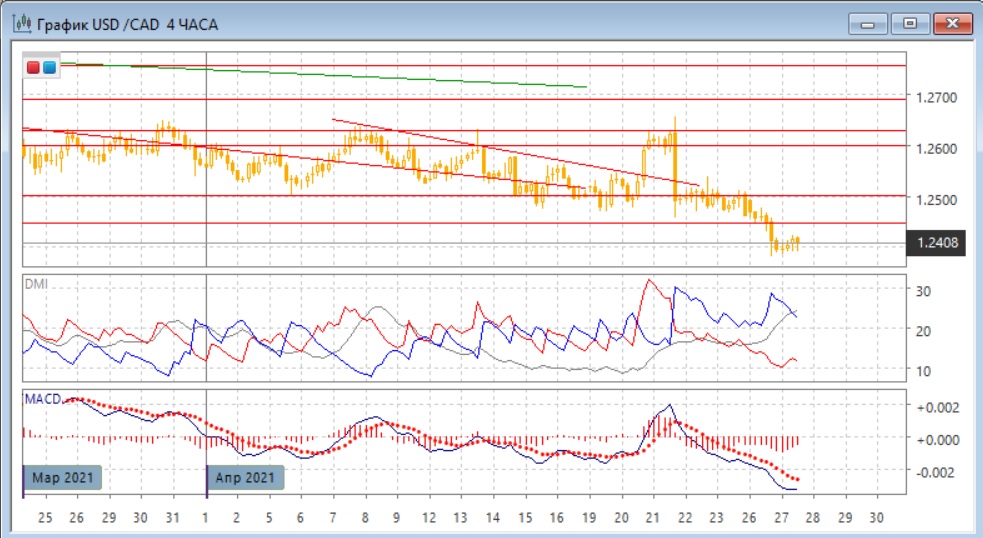Click the DMI scale value 30

pyautogui.click(x=925, y=291)
